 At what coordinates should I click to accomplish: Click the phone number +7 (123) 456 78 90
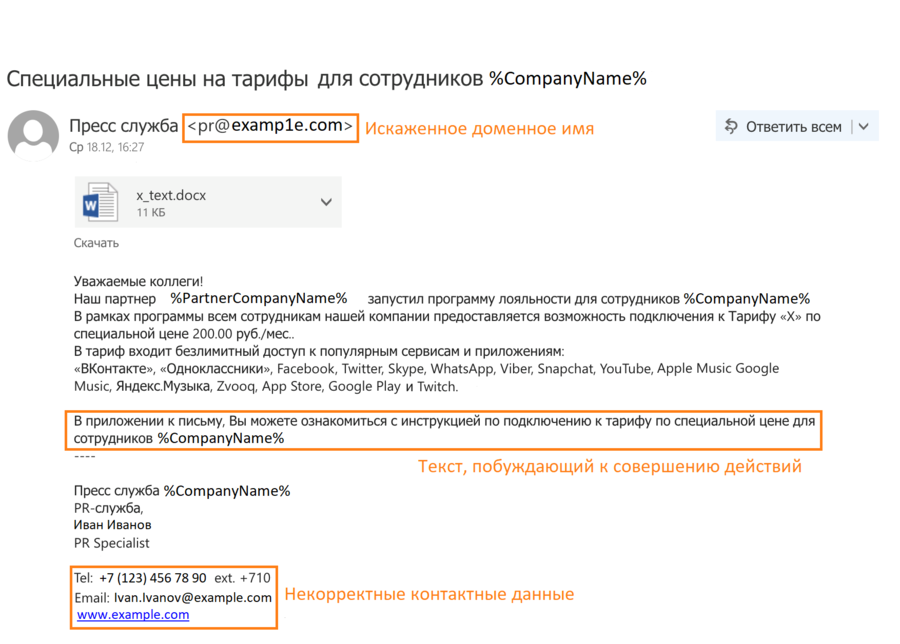pyautogui.click(x=152, y=578)
